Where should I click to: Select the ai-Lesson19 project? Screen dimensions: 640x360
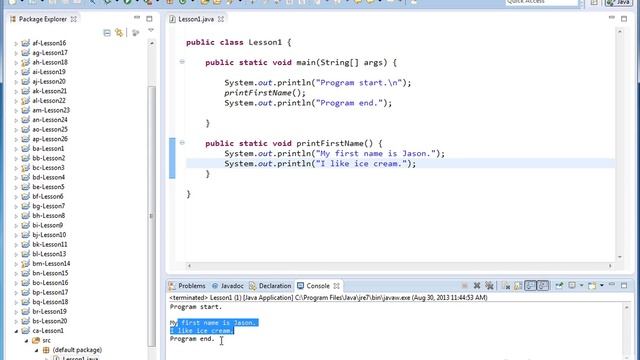pyautogui.click(x=49, y=72)
